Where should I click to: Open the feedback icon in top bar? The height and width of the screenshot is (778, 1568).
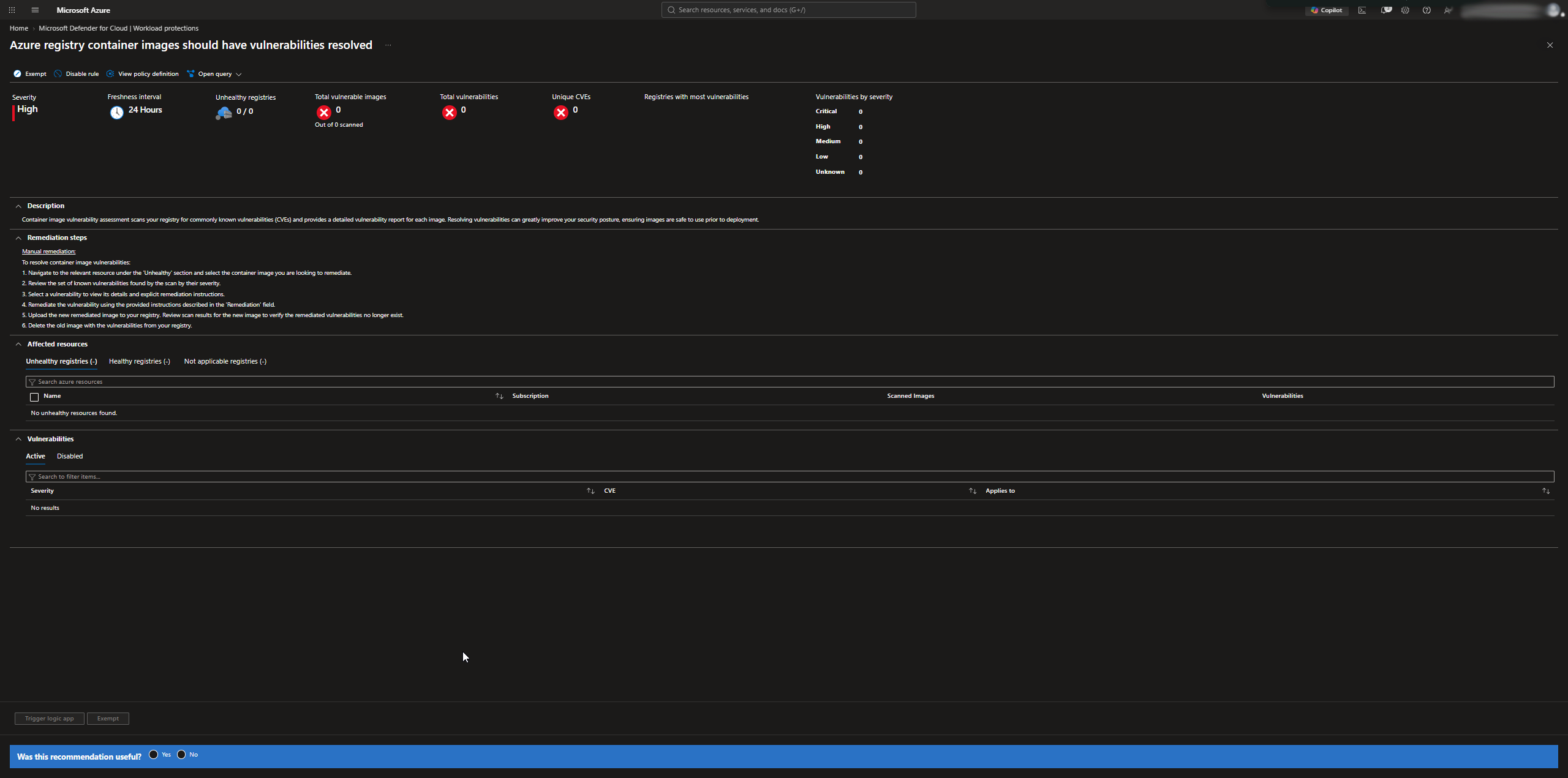(1447, 10)
